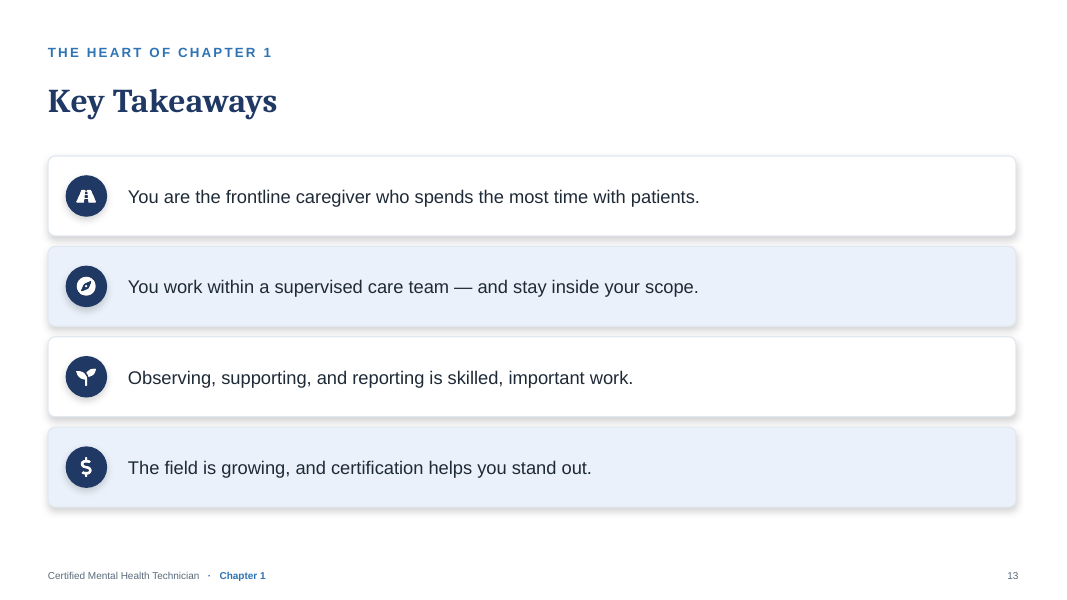
Task: Open the 'Chapter 1' footer link
Action: pyautogui.click(x=242, y=576)
